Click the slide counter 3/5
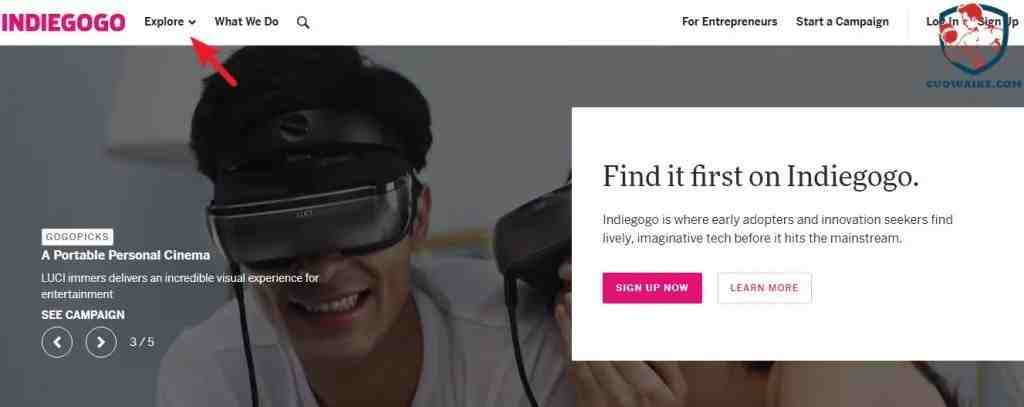 [x=142, y=342]
